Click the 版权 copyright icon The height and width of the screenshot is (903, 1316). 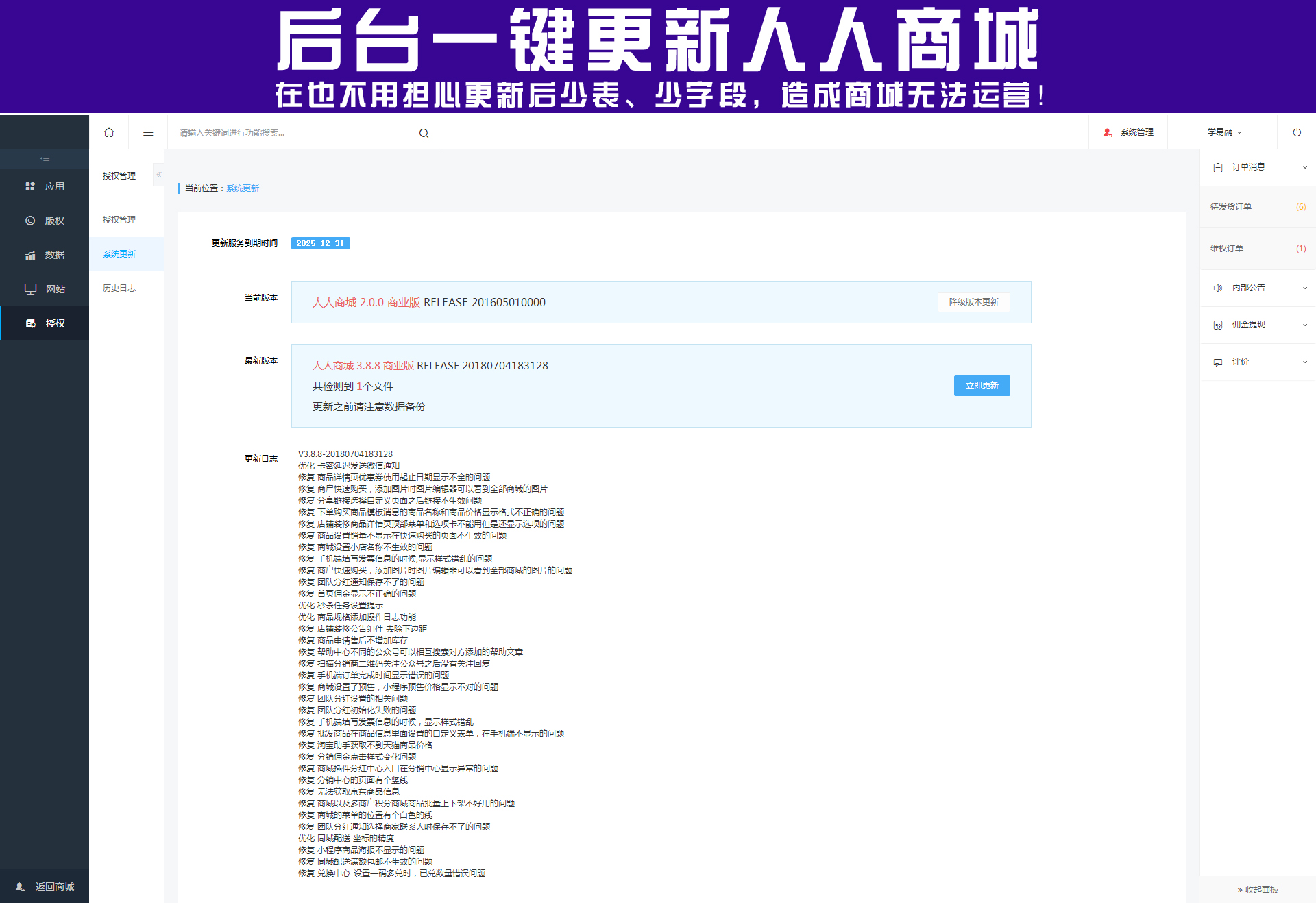click(x=30, y=221)
